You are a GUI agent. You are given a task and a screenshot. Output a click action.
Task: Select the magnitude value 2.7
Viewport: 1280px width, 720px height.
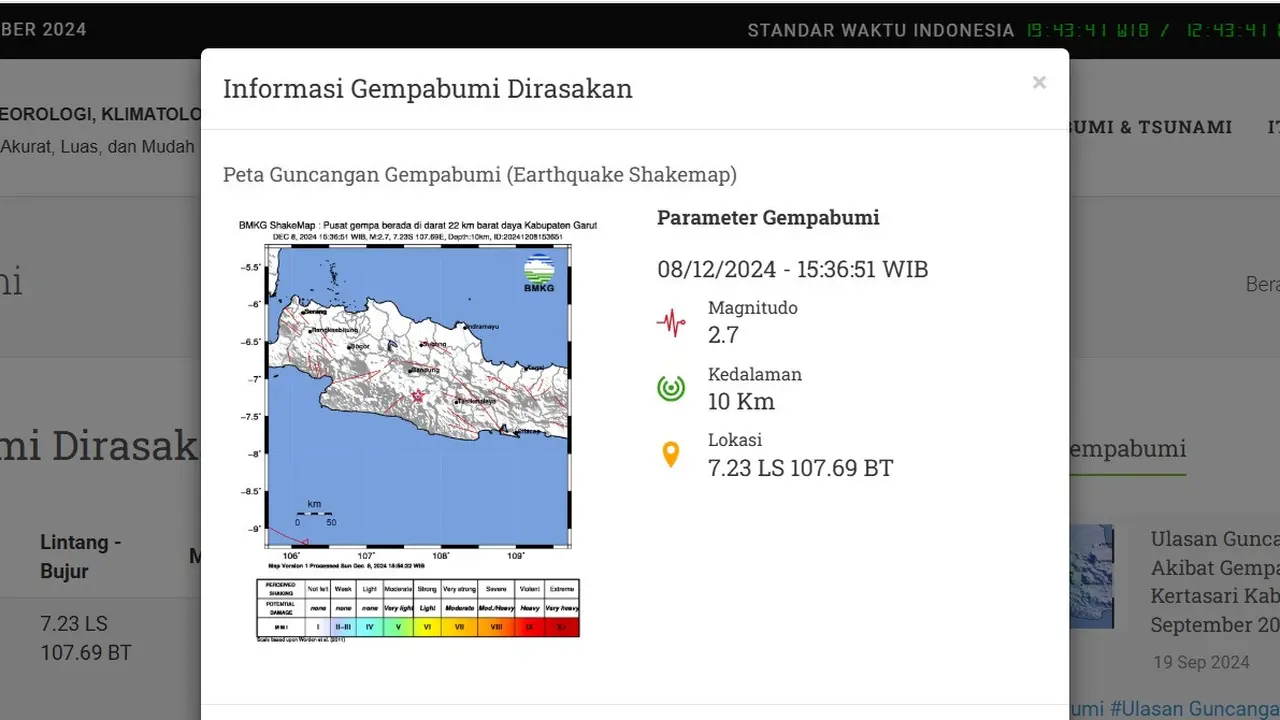723,335
